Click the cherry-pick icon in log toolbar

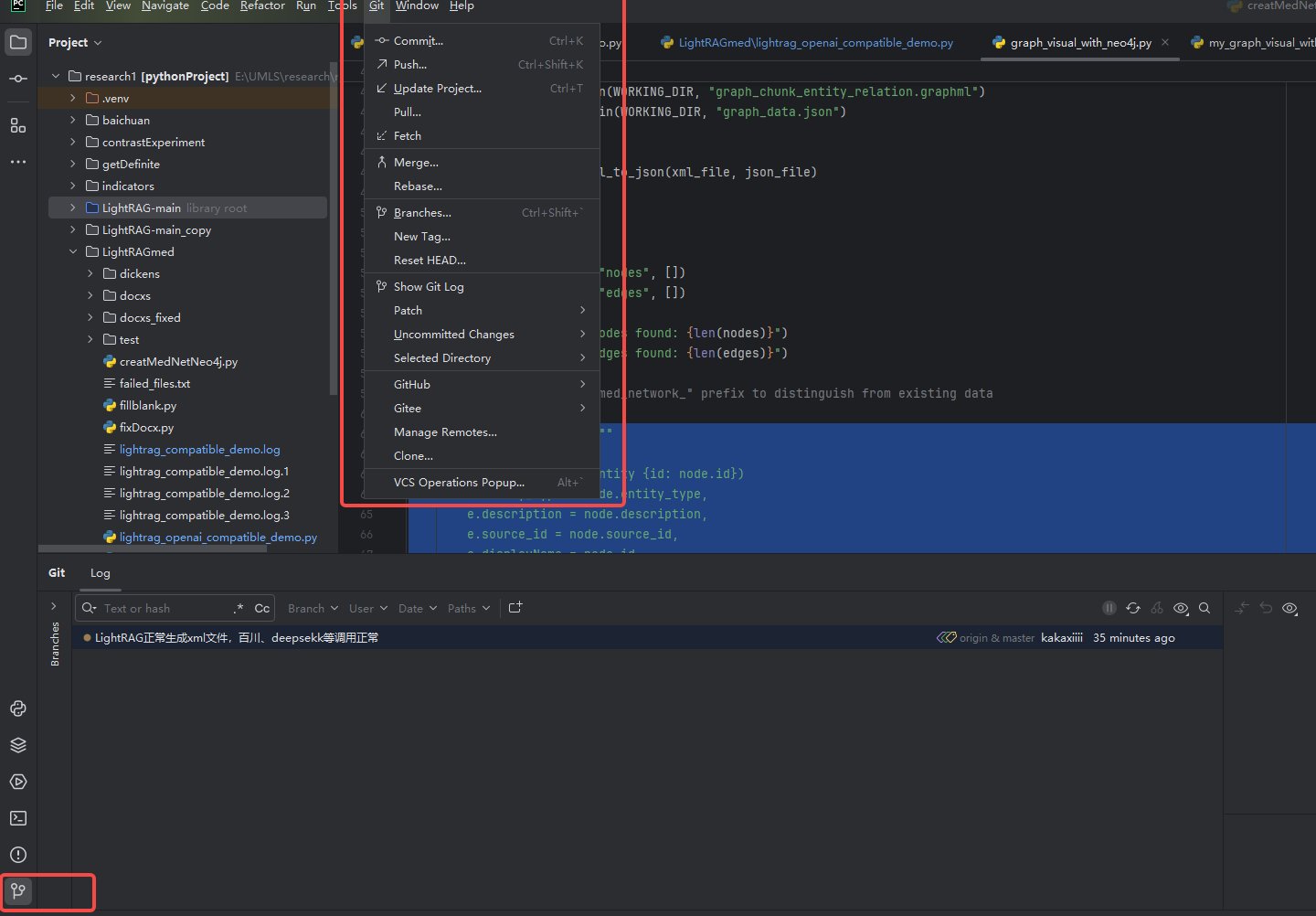click(1157, 608)
